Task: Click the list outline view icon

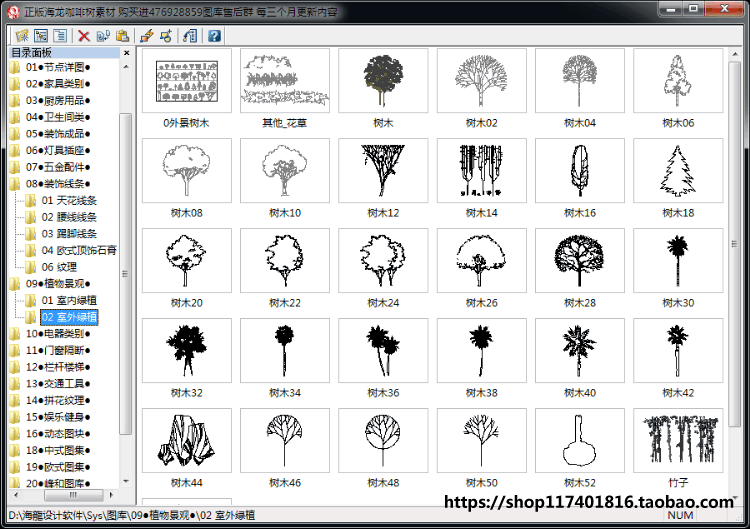Action: coord(60,36)
